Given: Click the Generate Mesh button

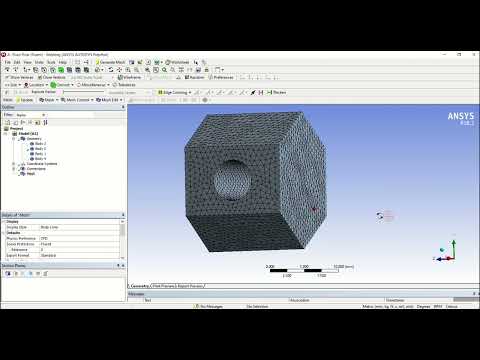Looking at the screenshot, I should (x=110, y=62).
